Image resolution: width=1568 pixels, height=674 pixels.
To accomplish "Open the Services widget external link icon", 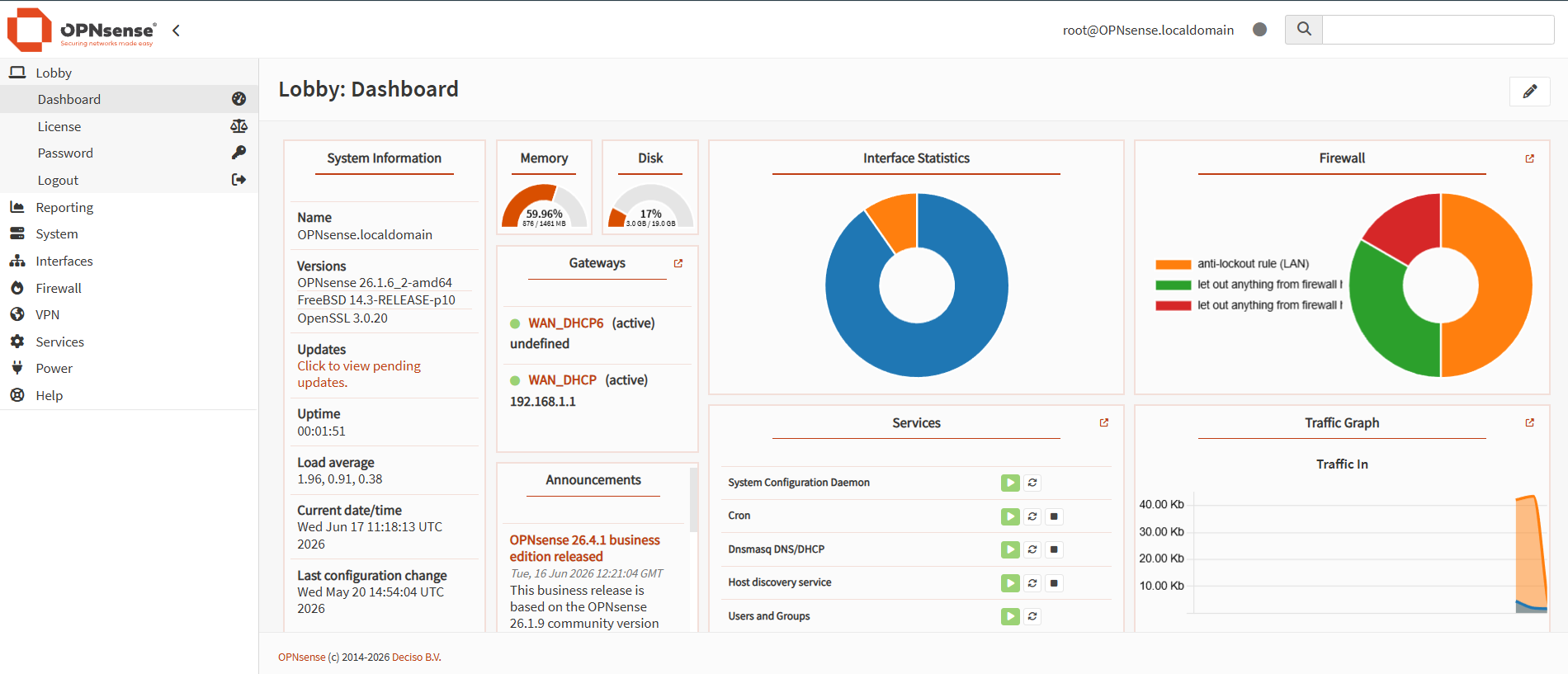I will pos(1104,422).
